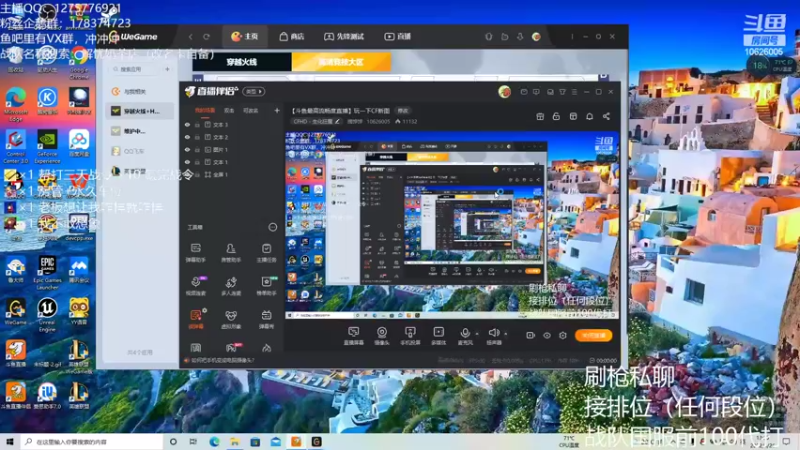Open 视频连麦 tool in the toolbox
The image size is (800, 450).
tap(195, 286)
